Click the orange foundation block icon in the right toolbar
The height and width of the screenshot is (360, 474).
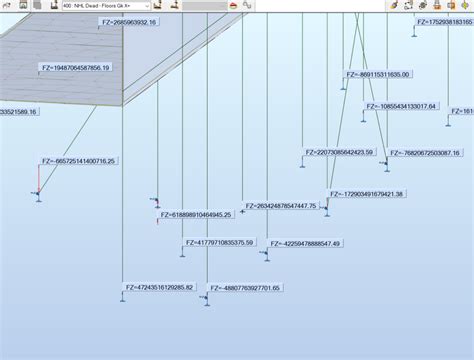pyautogui.click(x=437, y=5)
